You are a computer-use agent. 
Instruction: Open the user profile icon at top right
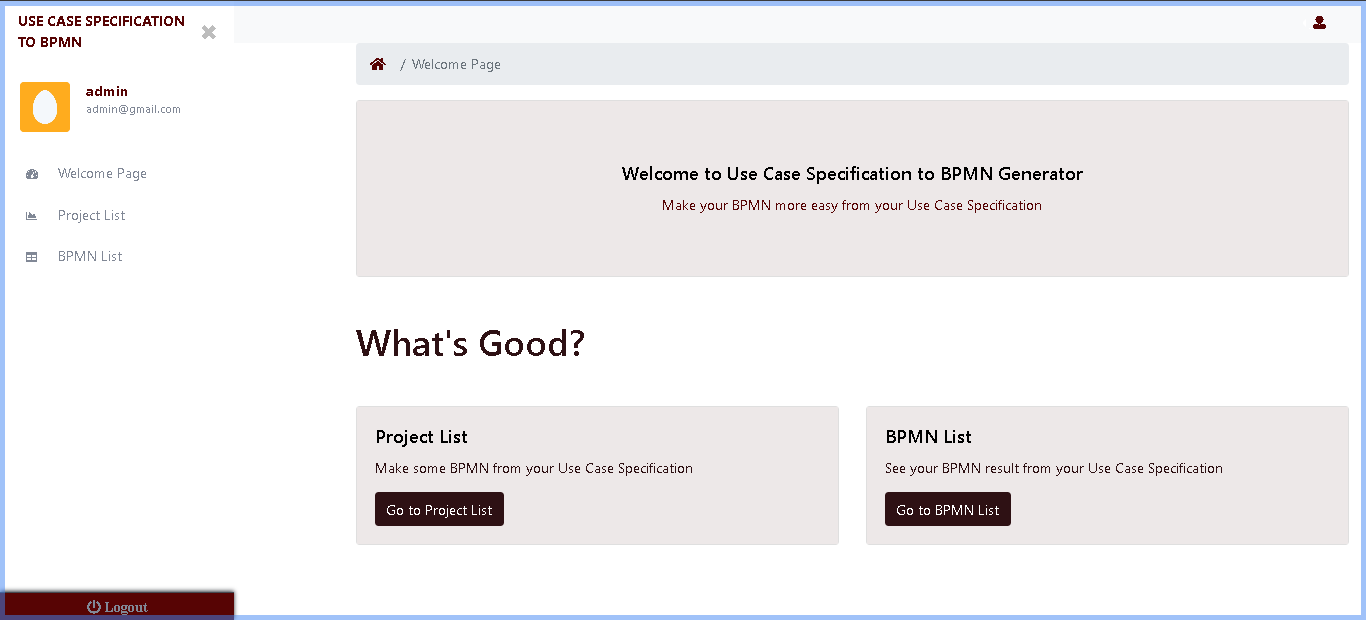pyautogui.click(x=1319, y=21)
